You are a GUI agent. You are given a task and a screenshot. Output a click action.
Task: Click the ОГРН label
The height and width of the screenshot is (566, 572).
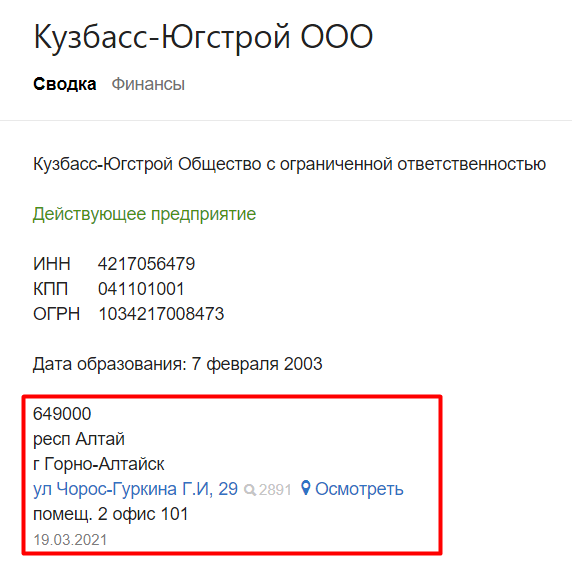(x=57, y=314)
